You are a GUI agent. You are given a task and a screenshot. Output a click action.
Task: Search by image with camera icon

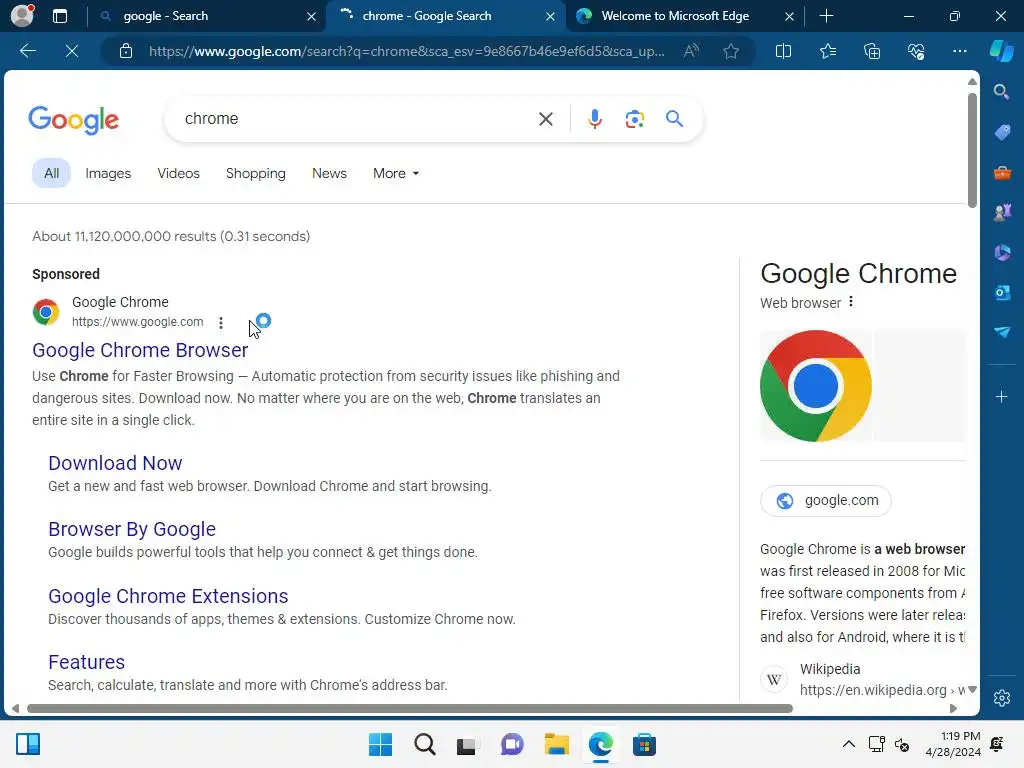[x=634, y=119]
